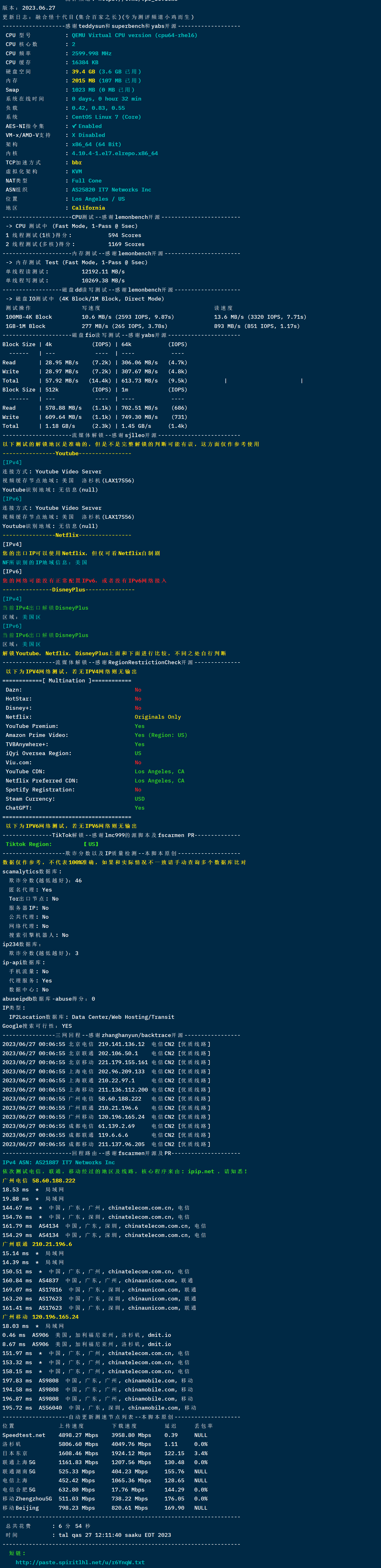Select Beijing Mobile IP 221.179.155.161

pos(123,1062)
